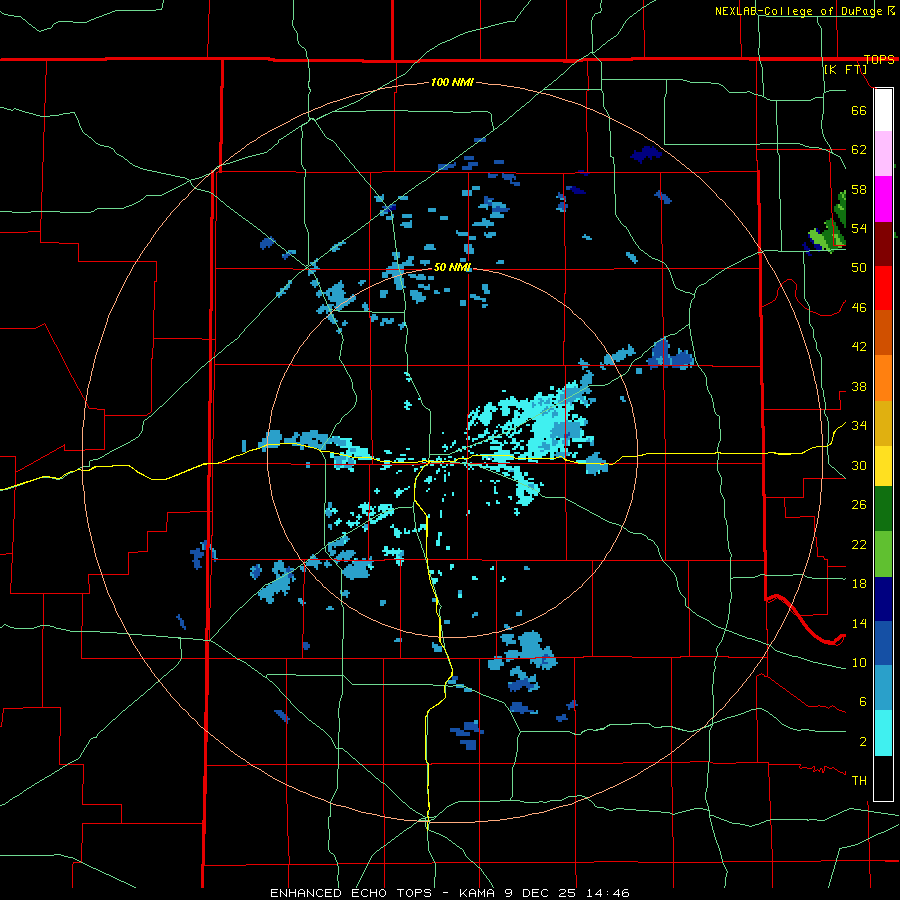Viewport: 900px width, 900px height.
Task: Click the legend value '34'
Action: click(859, 426)
